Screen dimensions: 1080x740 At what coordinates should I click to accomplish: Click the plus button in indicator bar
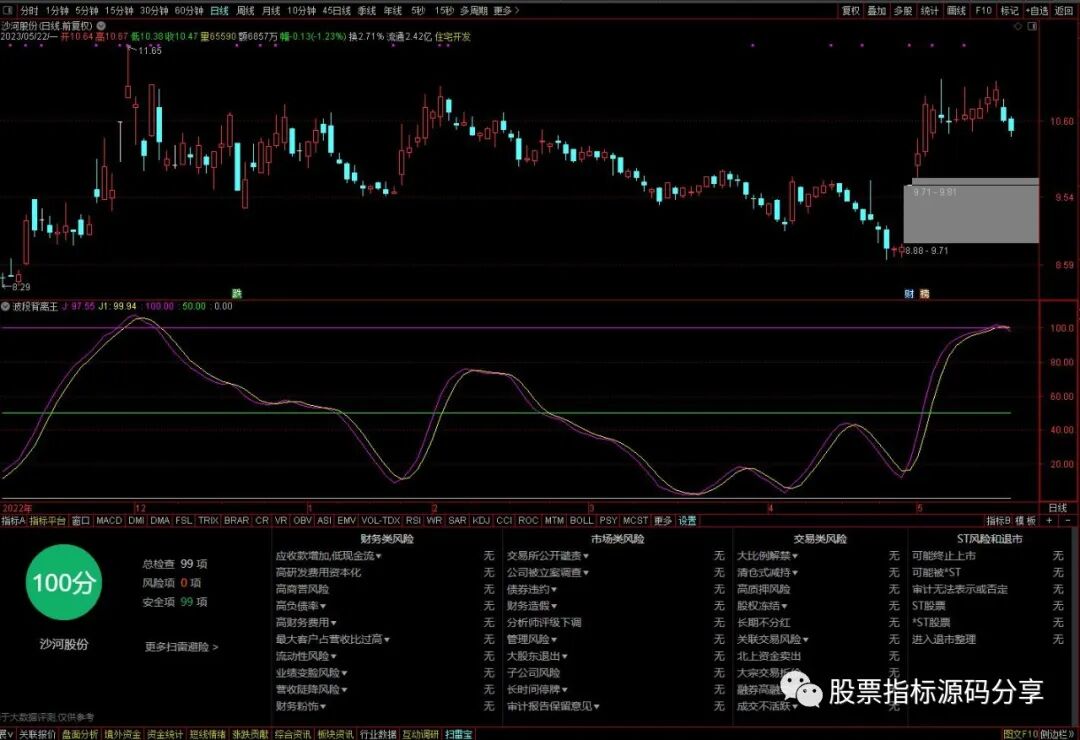tap(1050, 521)
